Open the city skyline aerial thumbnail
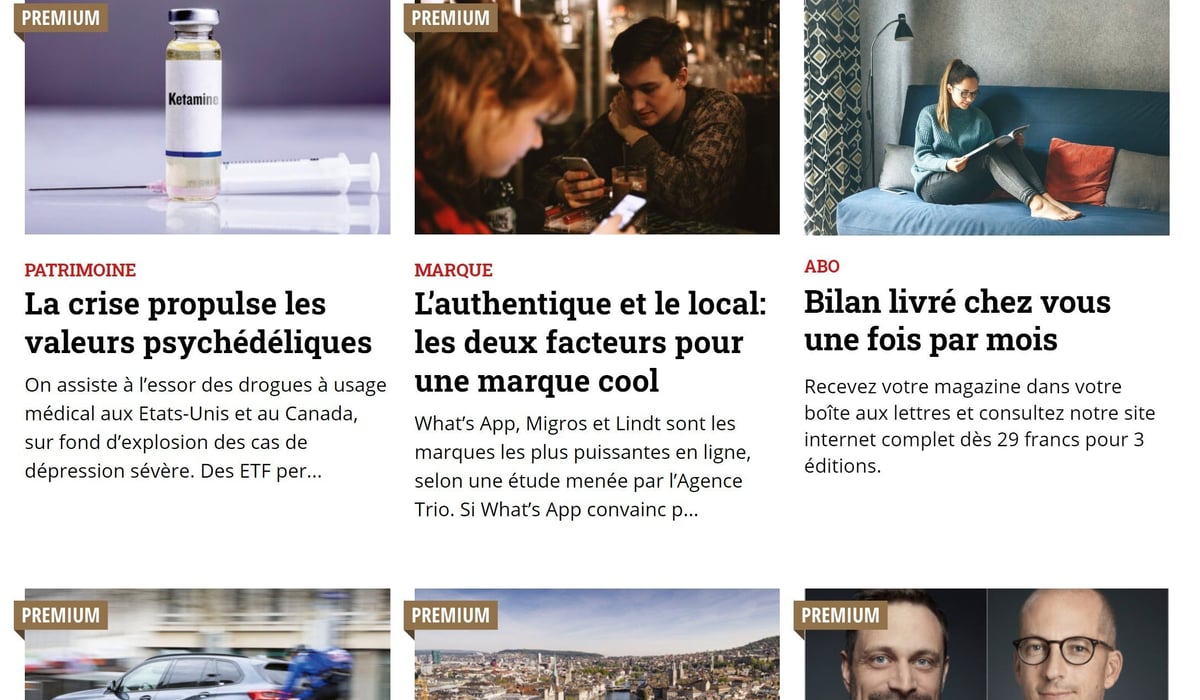The height and width of the screenshot is (700, 1200). click(597, 644)
